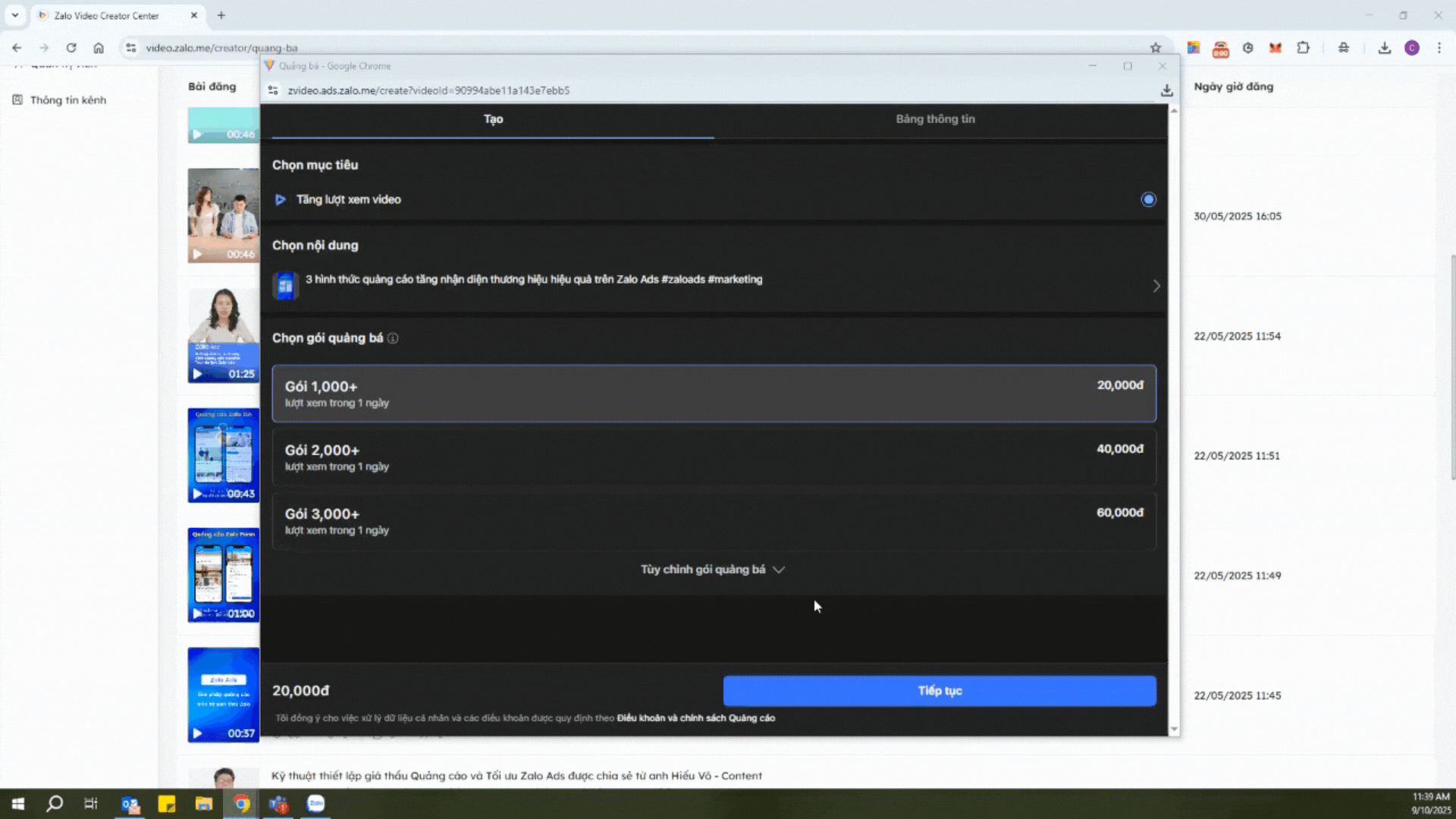Screen dimensions: 1456x819
Task: Click the Tiếp tục button
Action: (940, 691)
